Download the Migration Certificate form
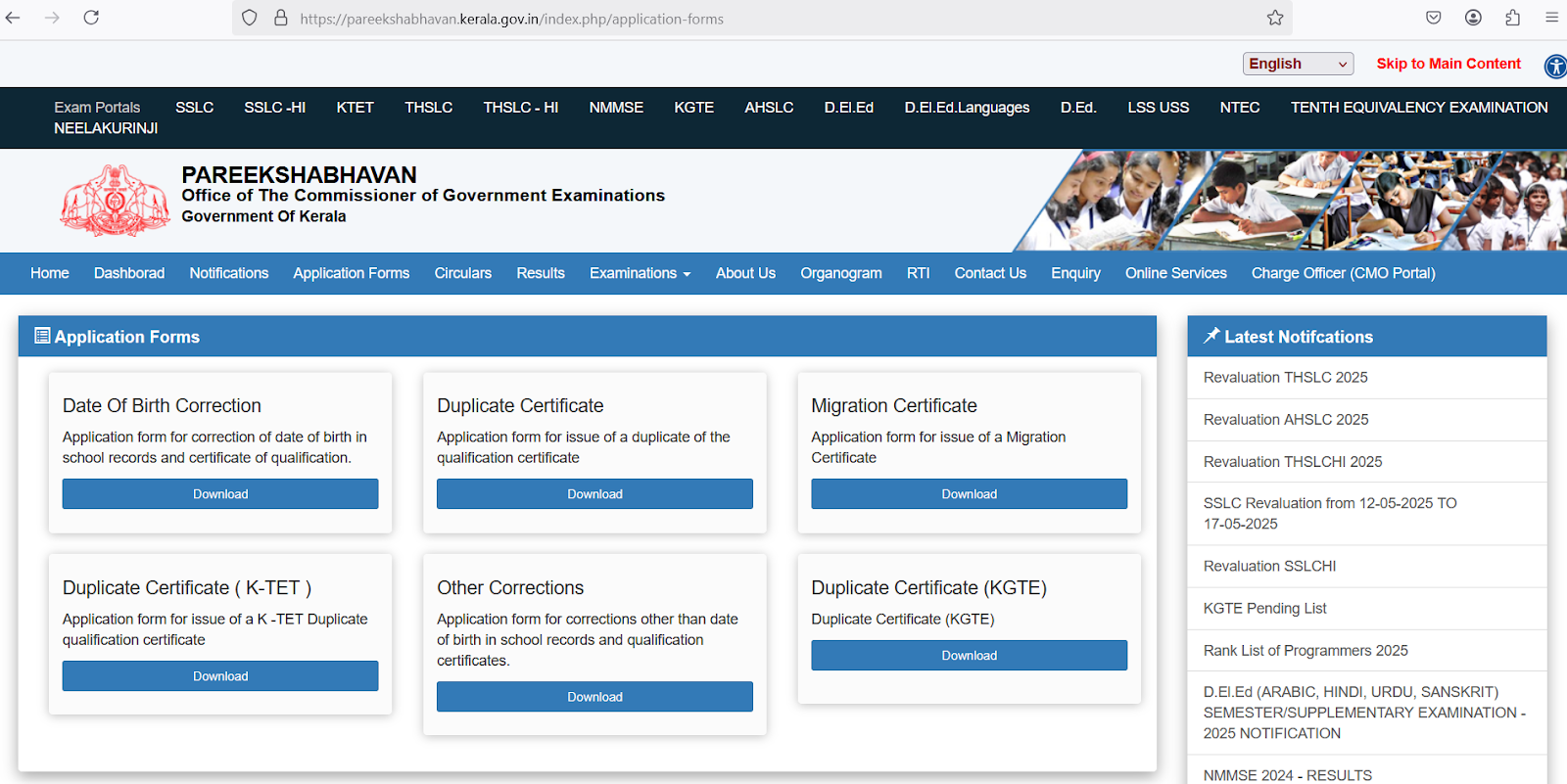The height and width of the screenshot is (784, 1567). 970,494
